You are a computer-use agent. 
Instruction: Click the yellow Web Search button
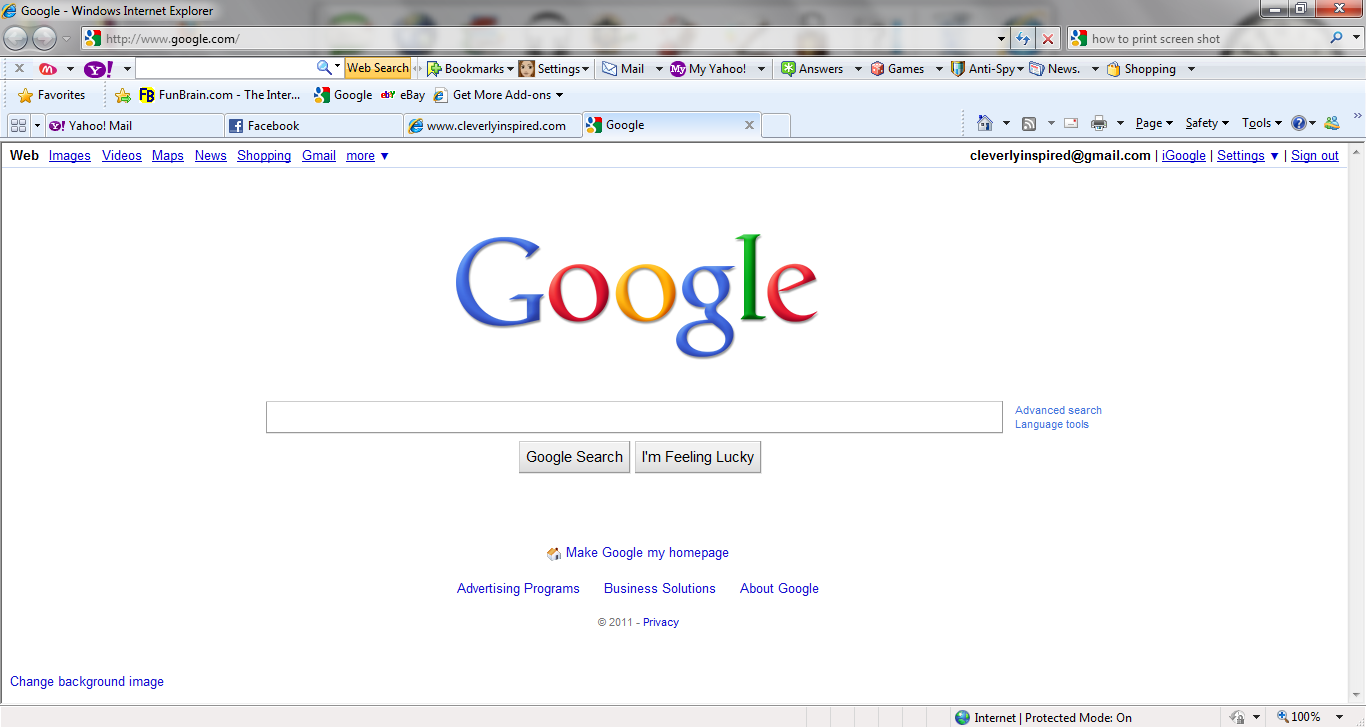[377, 68]
